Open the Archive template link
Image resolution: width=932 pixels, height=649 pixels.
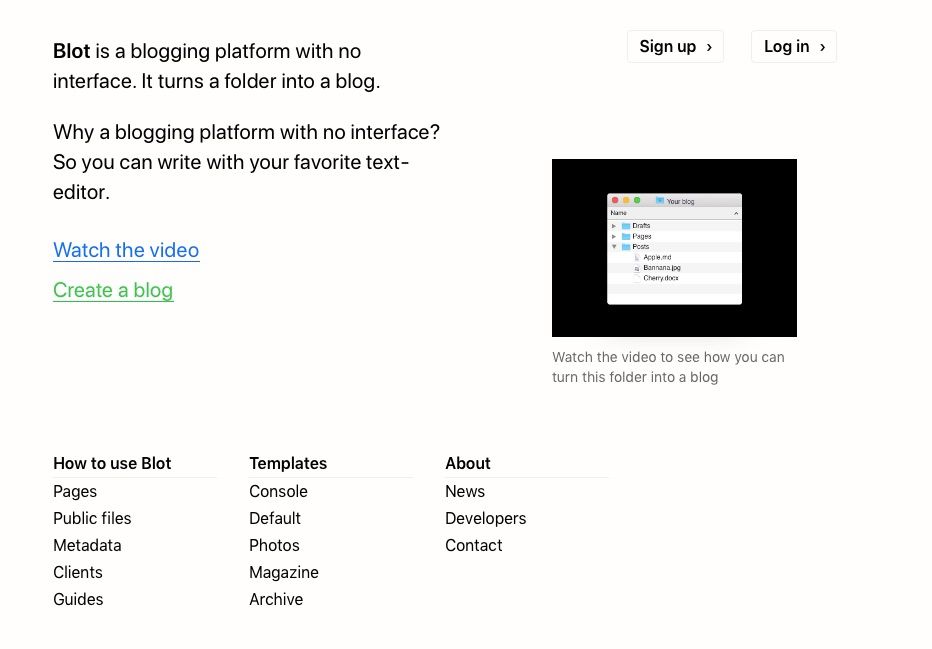click(276, 599)
